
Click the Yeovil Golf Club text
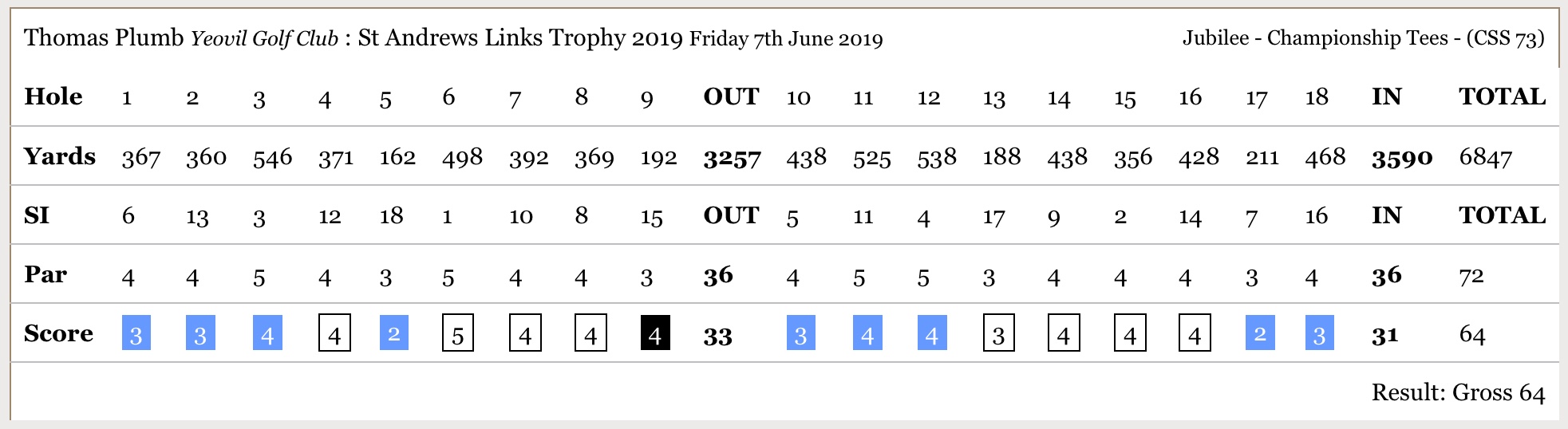pyautogui.click(x=264, y=38)
